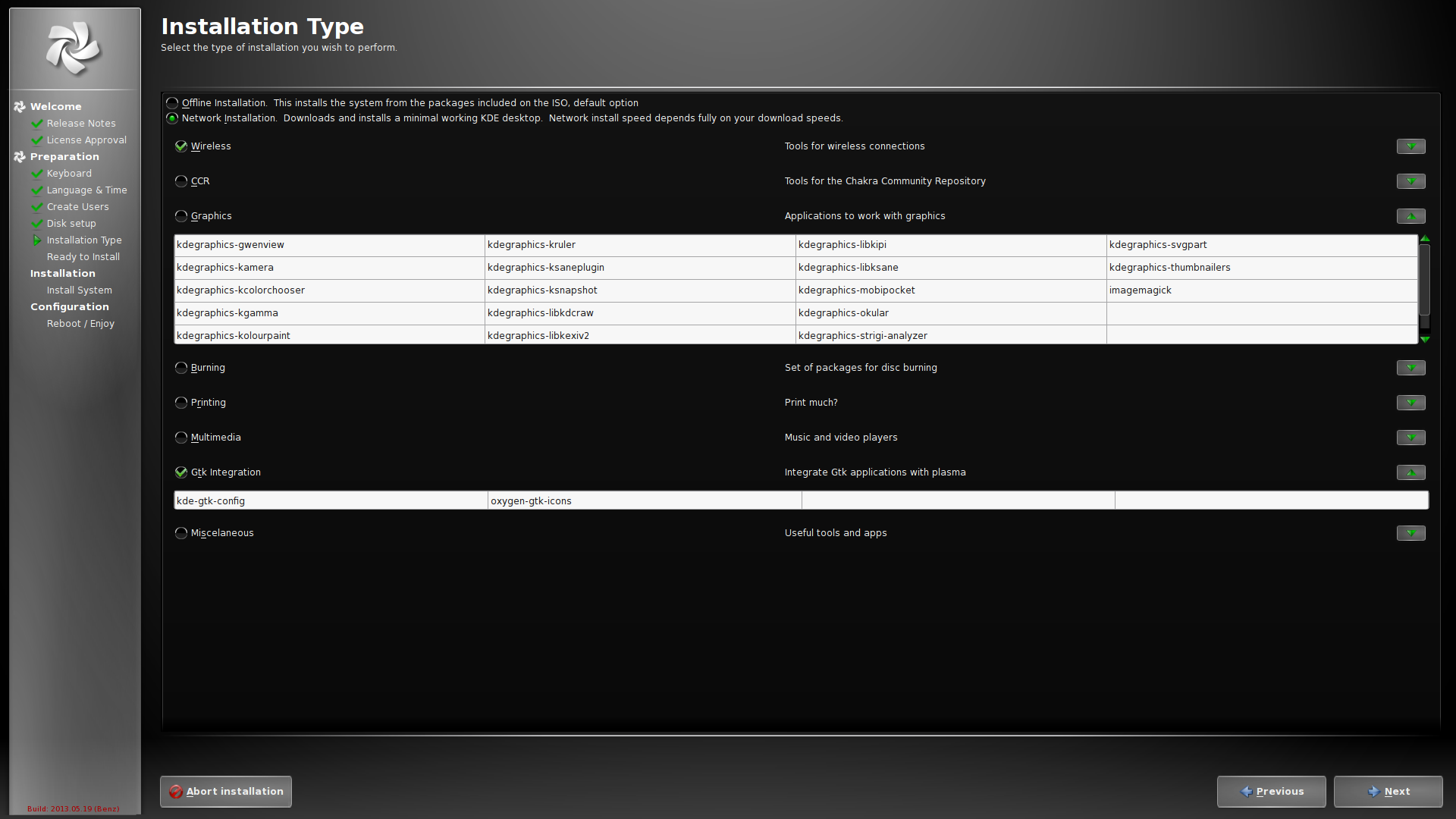Click the Graphics package list scrollbar down arrow

click(x=1425, y=339)
